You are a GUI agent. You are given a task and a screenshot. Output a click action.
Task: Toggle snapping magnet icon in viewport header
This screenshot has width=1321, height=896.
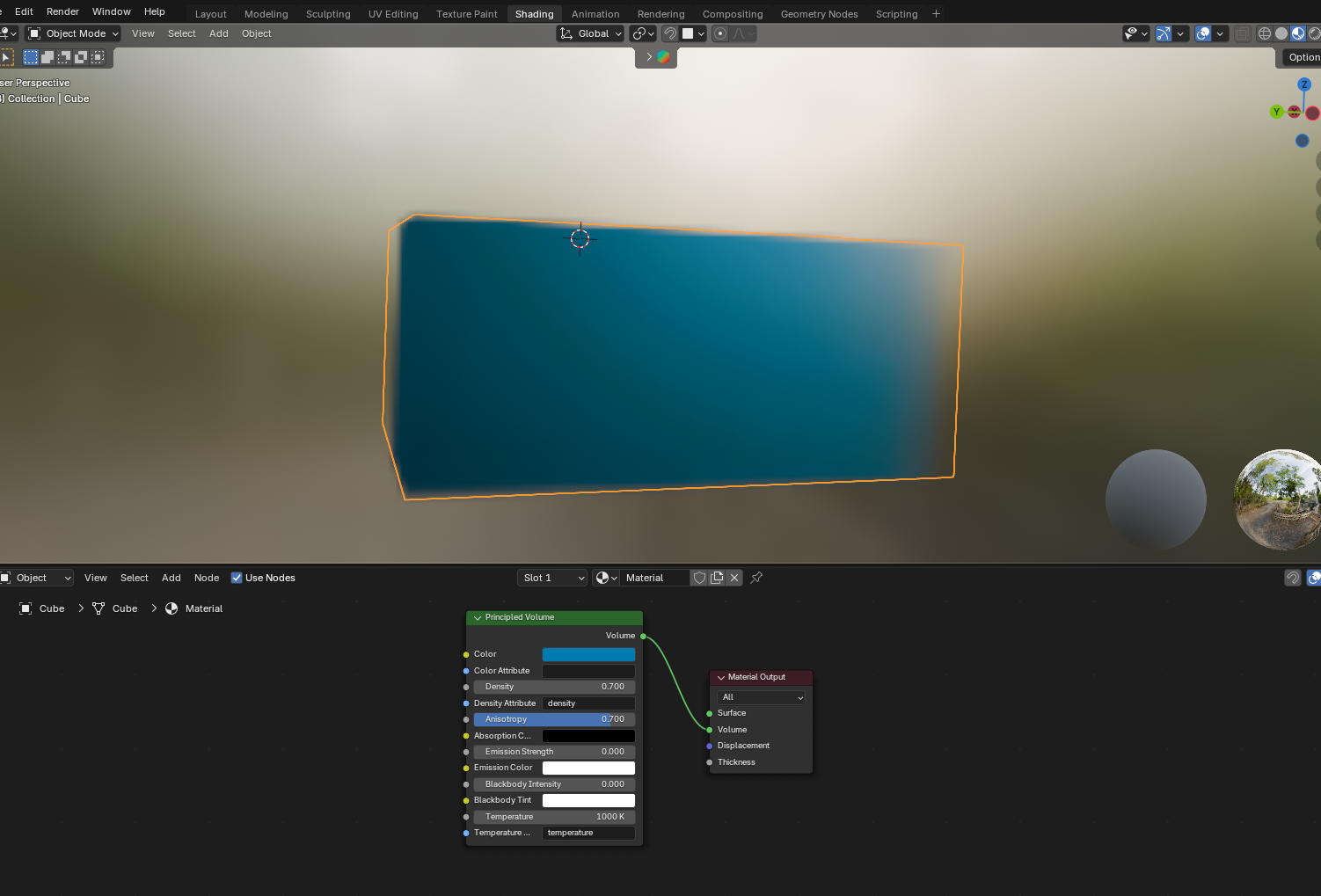tap(670, 33)
